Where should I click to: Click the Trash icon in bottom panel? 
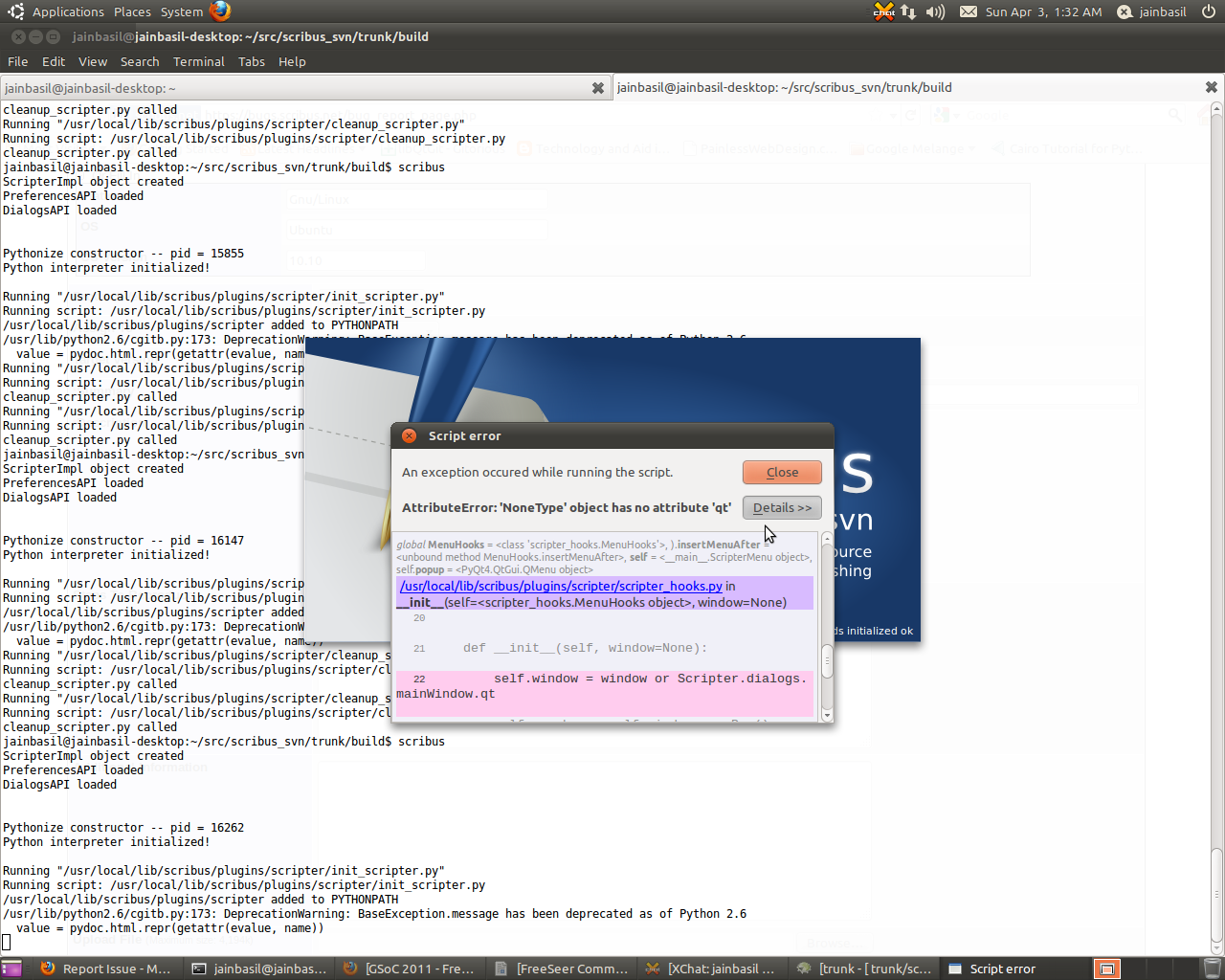point(1212,968)
